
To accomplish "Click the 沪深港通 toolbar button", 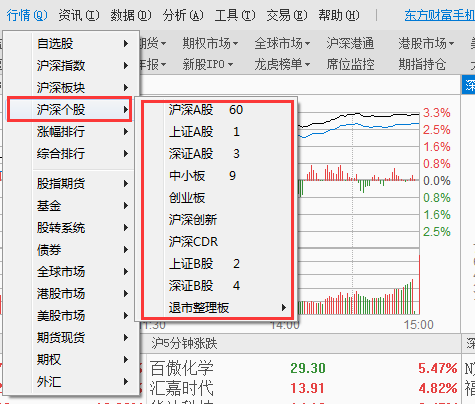I will tap(350, 43).
